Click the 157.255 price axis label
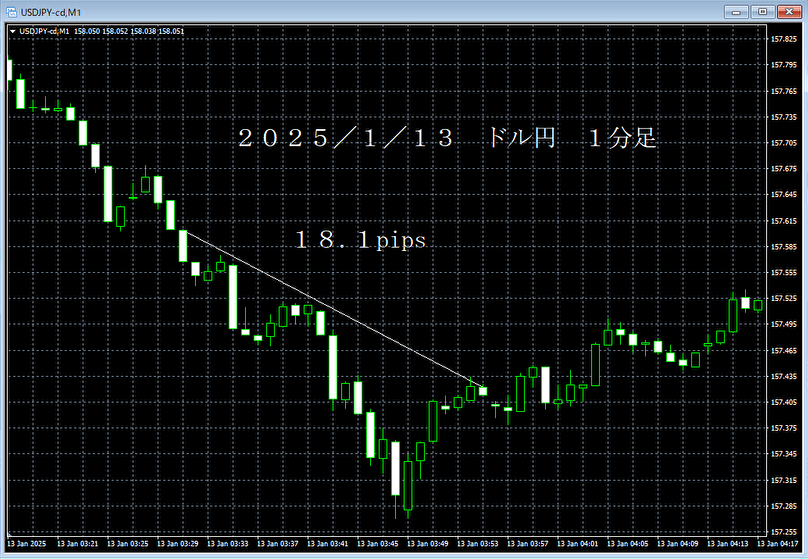The width and height of the screenshot is (808, 559). [x=783, y=532]
